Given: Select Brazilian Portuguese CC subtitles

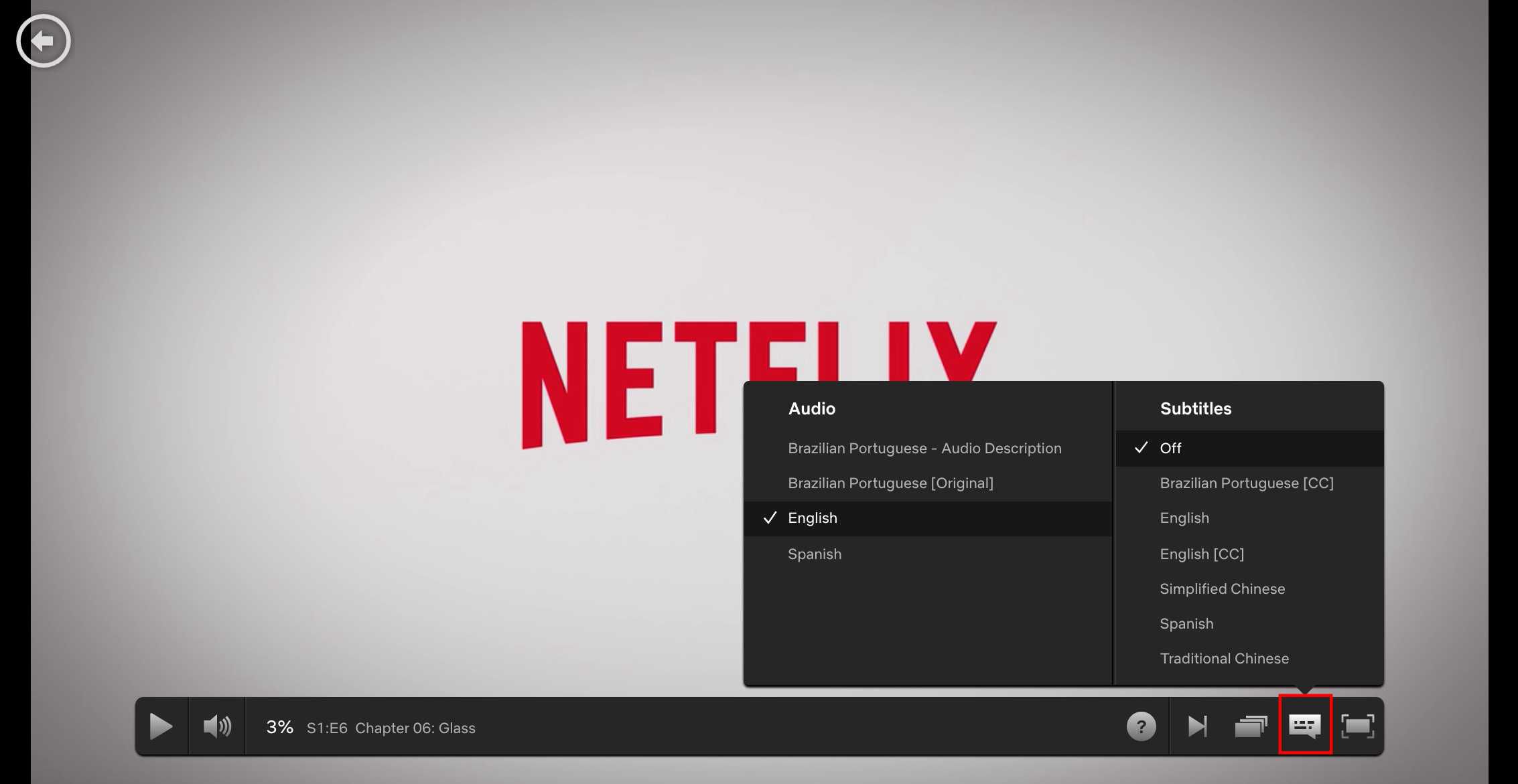Looking at the screenshot, I should (x=1246, y=483).
